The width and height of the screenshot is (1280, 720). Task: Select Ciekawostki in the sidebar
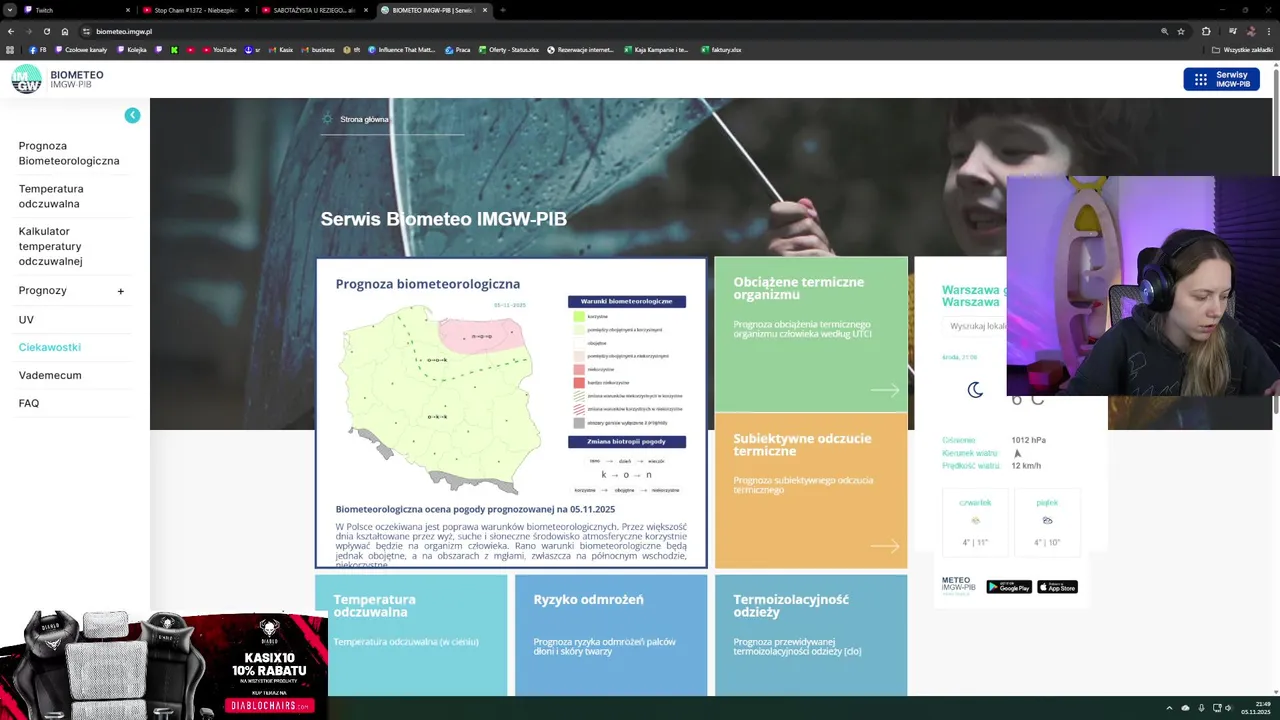(50, 347)
